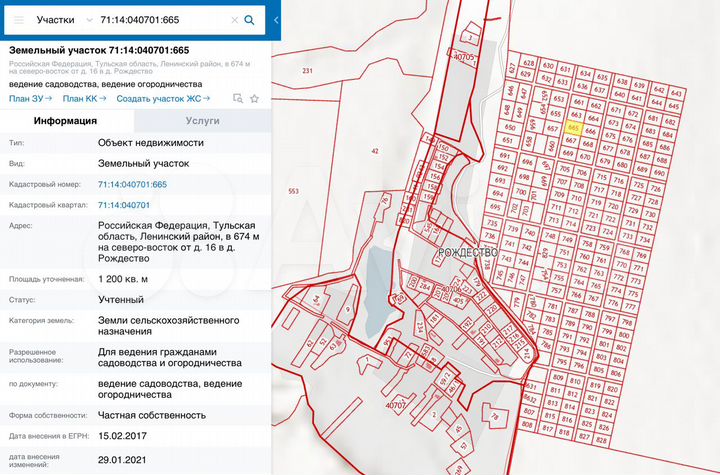Follow cadastral quarter link 71:14:040701
Screen dimensions: 720x475
coord(124,205)
